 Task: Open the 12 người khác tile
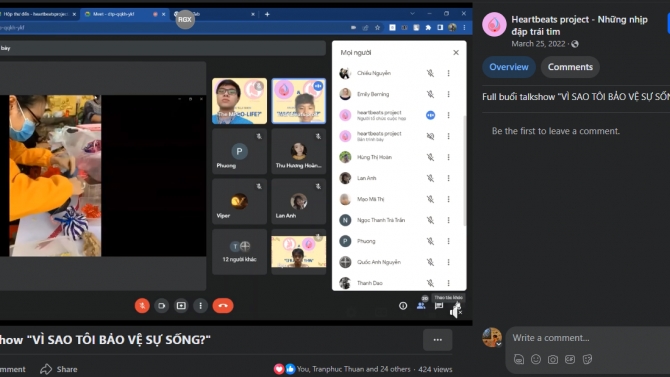pyautogui.click(x=239, y=252)
